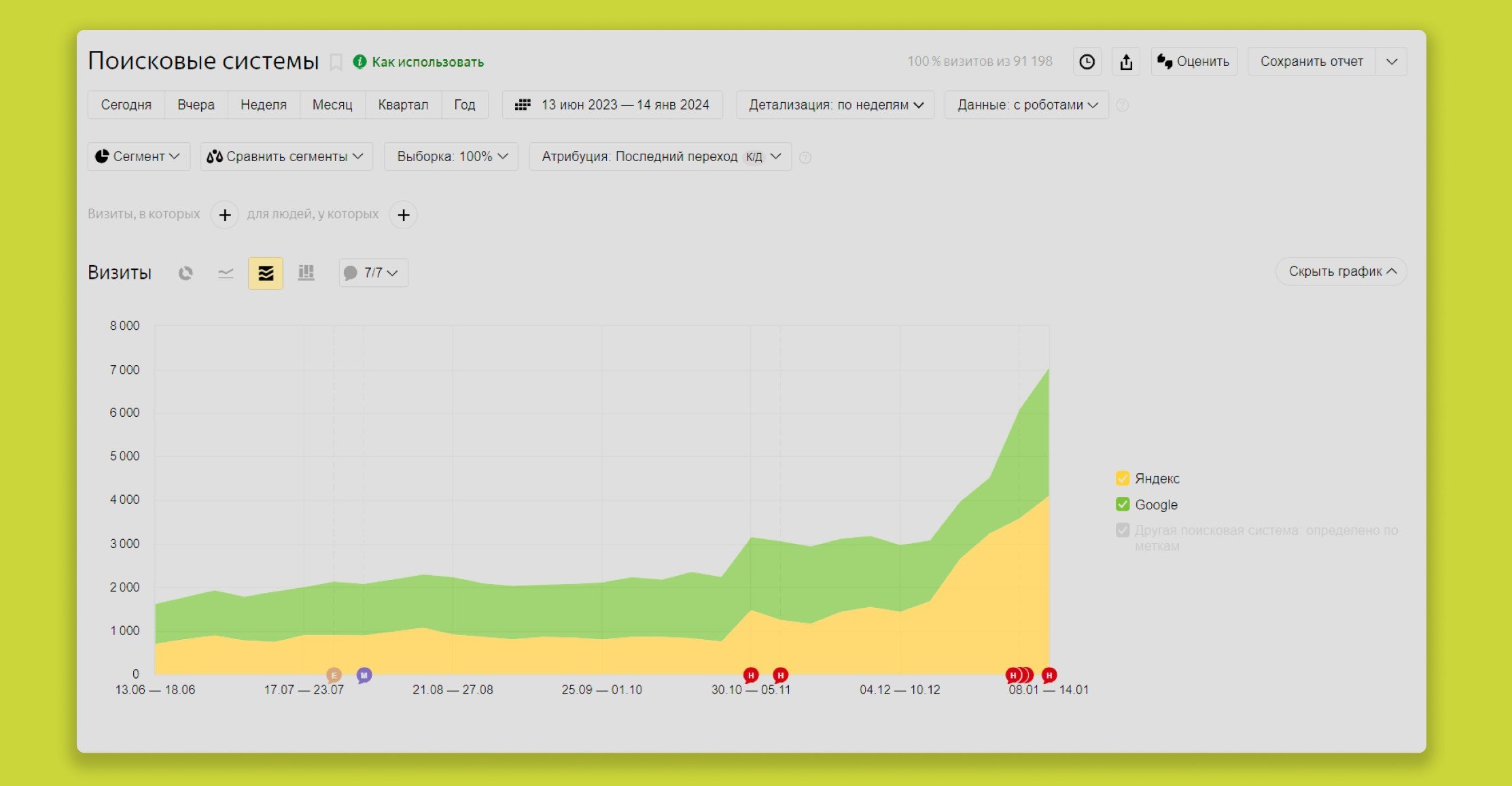
Task: Bookmark the report with flag icon
Action: (x=336, y=63)
